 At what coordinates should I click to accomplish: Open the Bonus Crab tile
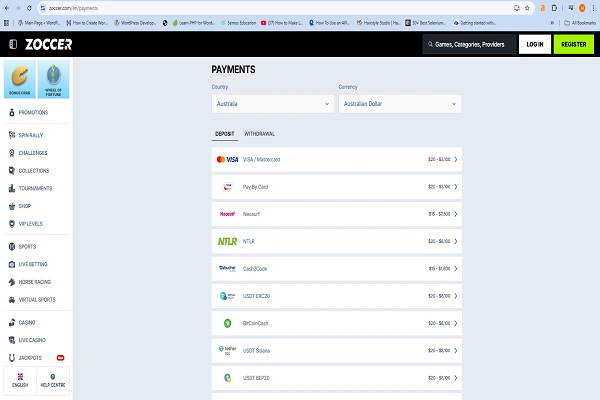pyautogui.click(x=20, y=79)
